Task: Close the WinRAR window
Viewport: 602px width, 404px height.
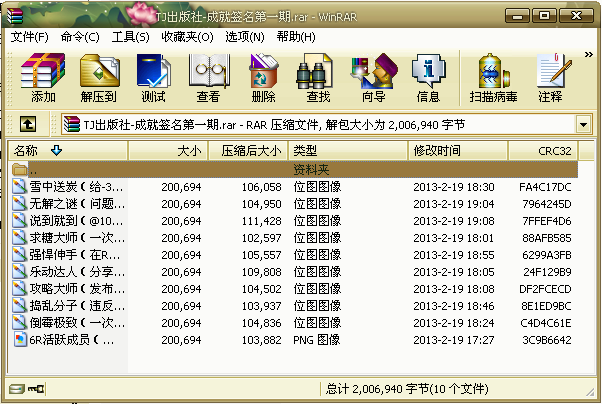Action: click(x=576, y=16)
